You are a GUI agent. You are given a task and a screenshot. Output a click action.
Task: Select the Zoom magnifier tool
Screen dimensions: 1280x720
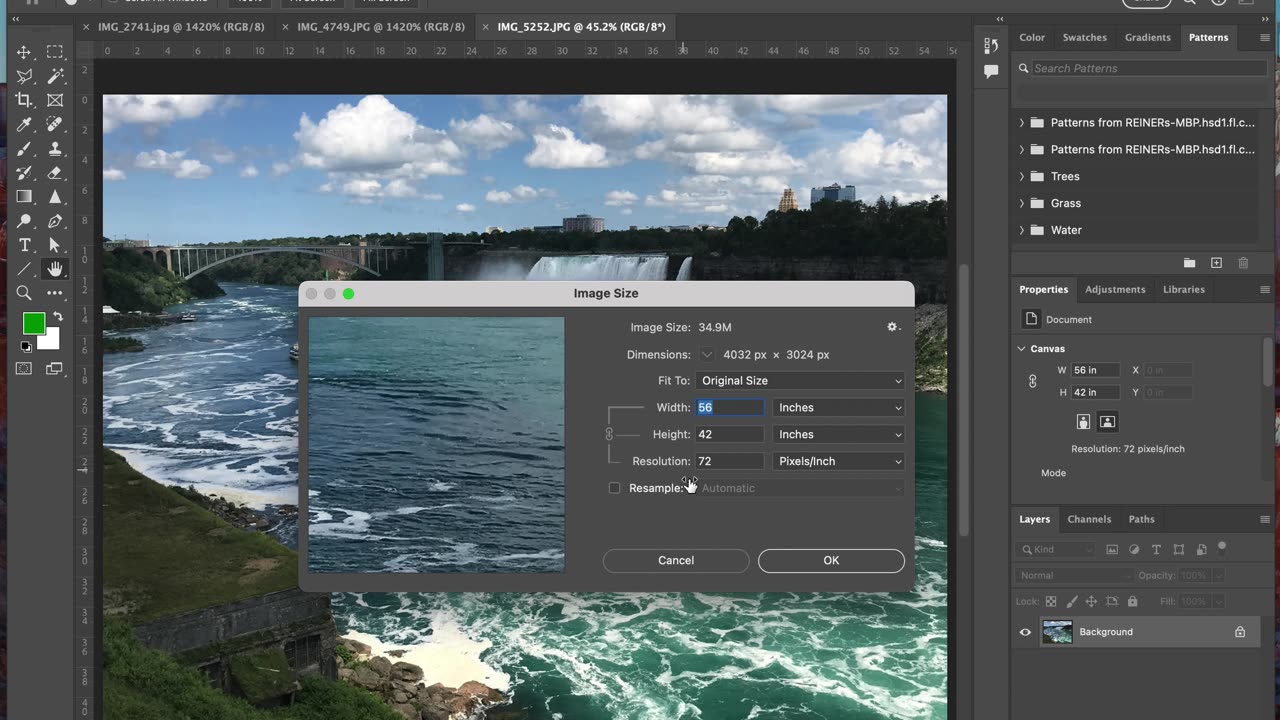24,293
